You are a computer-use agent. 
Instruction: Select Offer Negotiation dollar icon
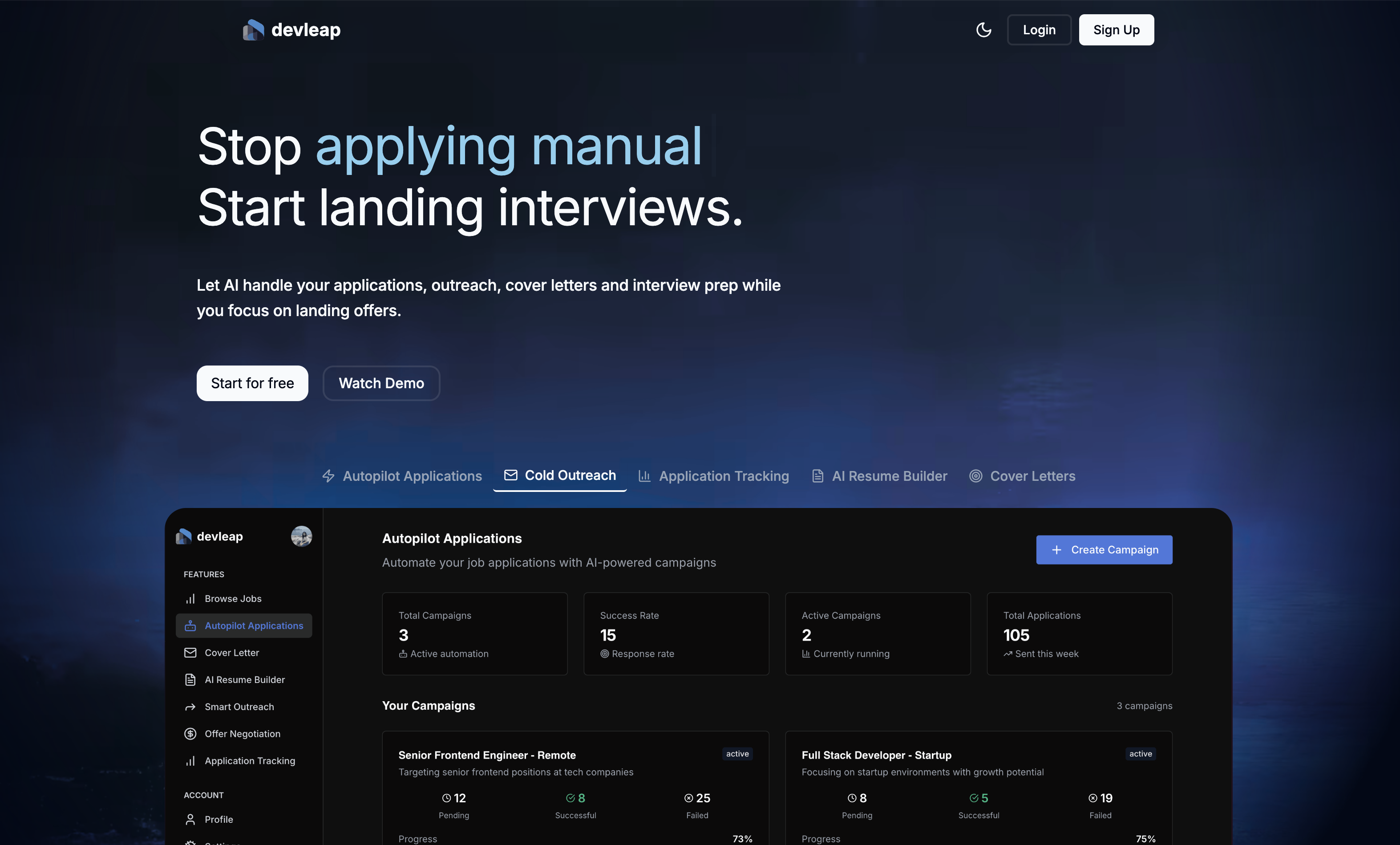(190, 734)
